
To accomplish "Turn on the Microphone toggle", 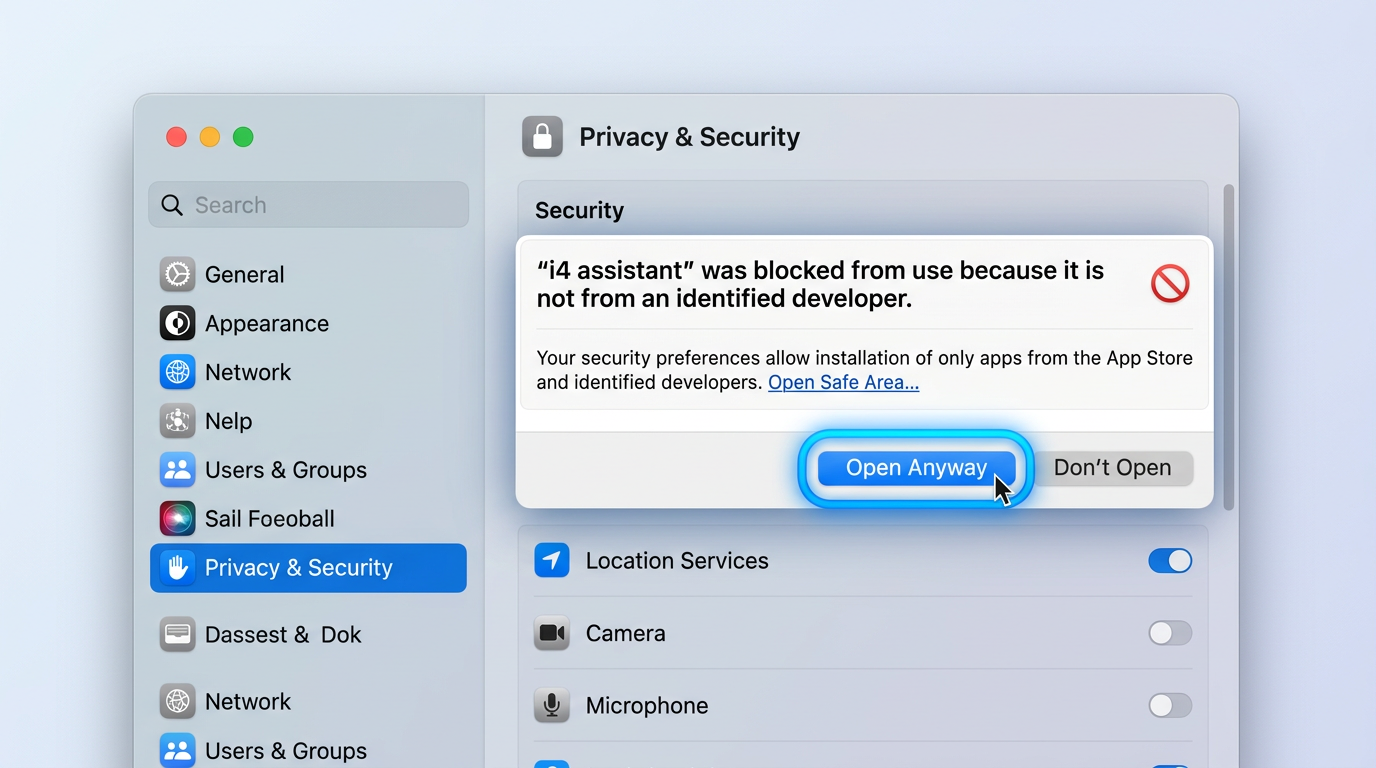I will [1169, 705].
